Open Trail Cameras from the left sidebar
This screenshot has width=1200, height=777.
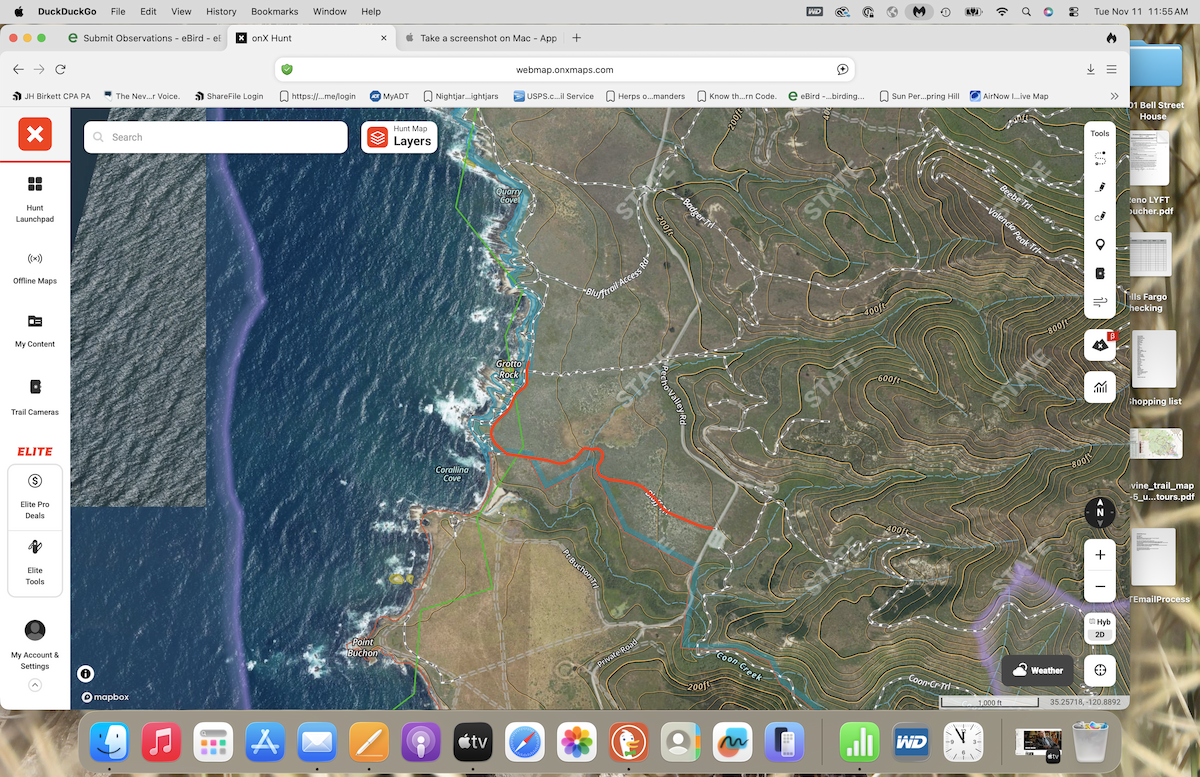tap(35, 396)
